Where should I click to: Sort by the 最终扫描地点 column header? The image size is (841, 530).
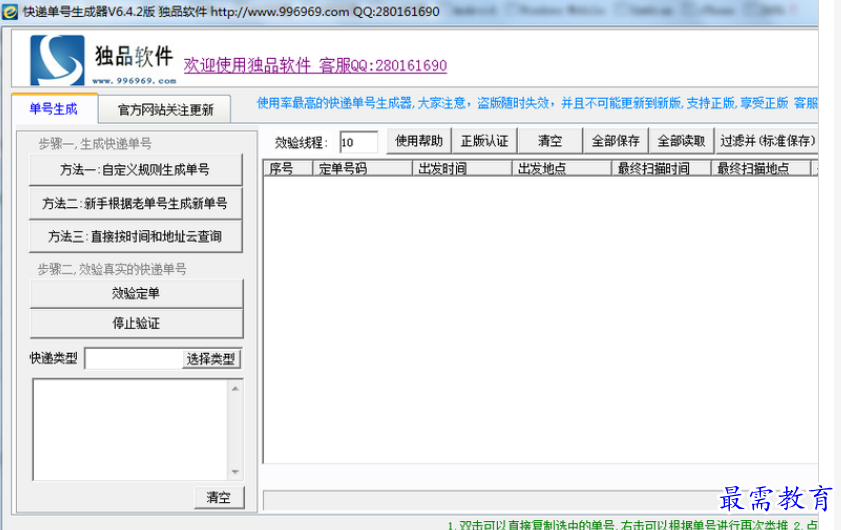coord(761,168)
